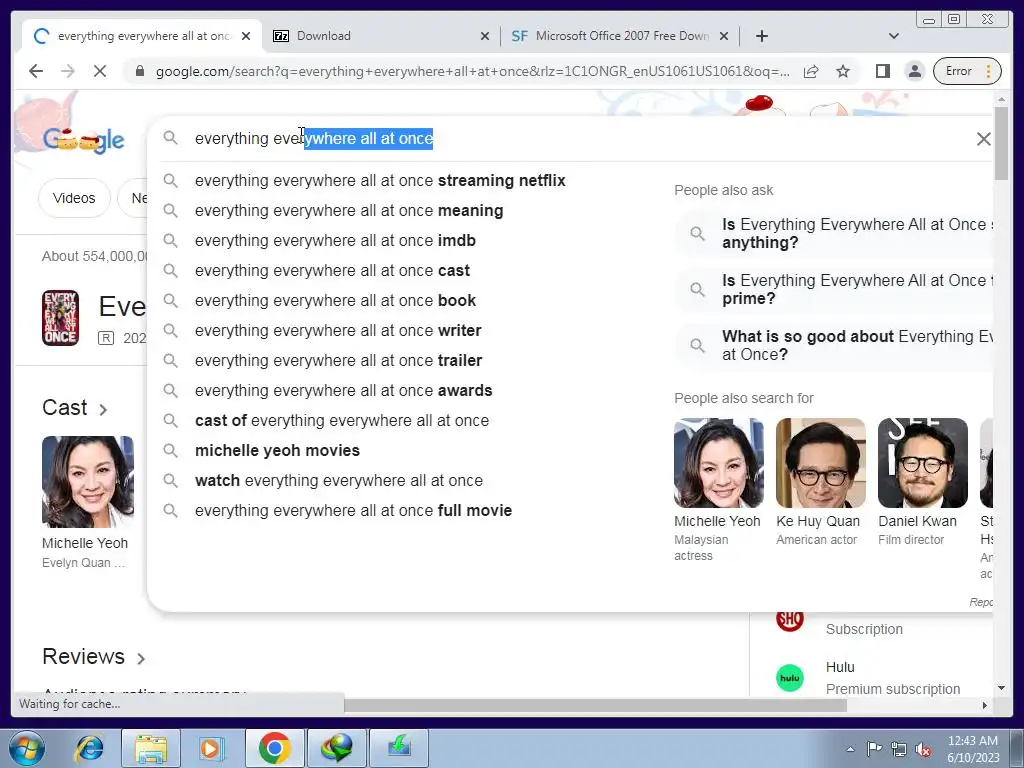Open Windows Media Player from taskbar

[x=211, y=748]
